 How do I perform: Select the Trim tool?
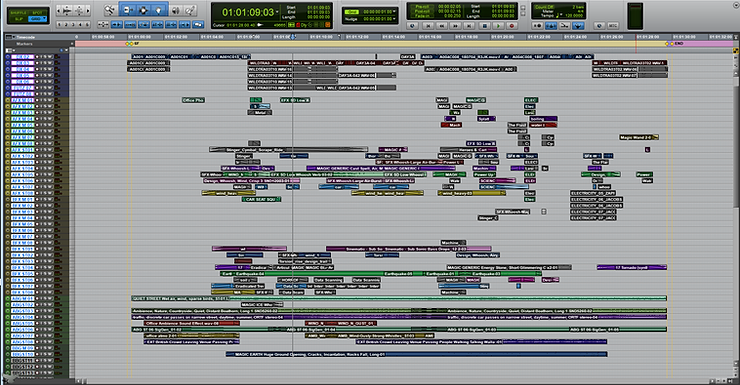point(128,10)
